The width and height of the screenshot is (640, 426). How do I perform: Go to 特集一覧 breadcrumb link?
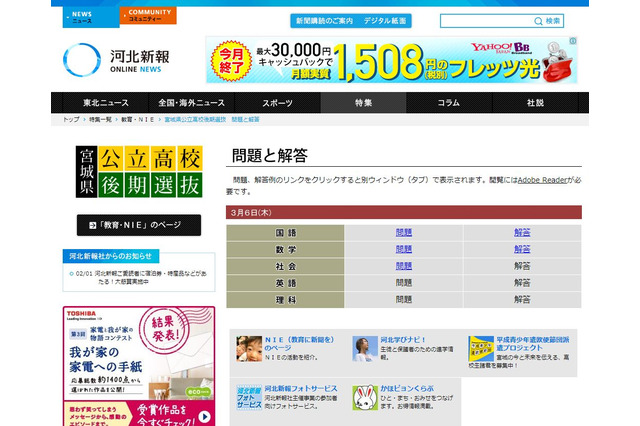point(100,120)
